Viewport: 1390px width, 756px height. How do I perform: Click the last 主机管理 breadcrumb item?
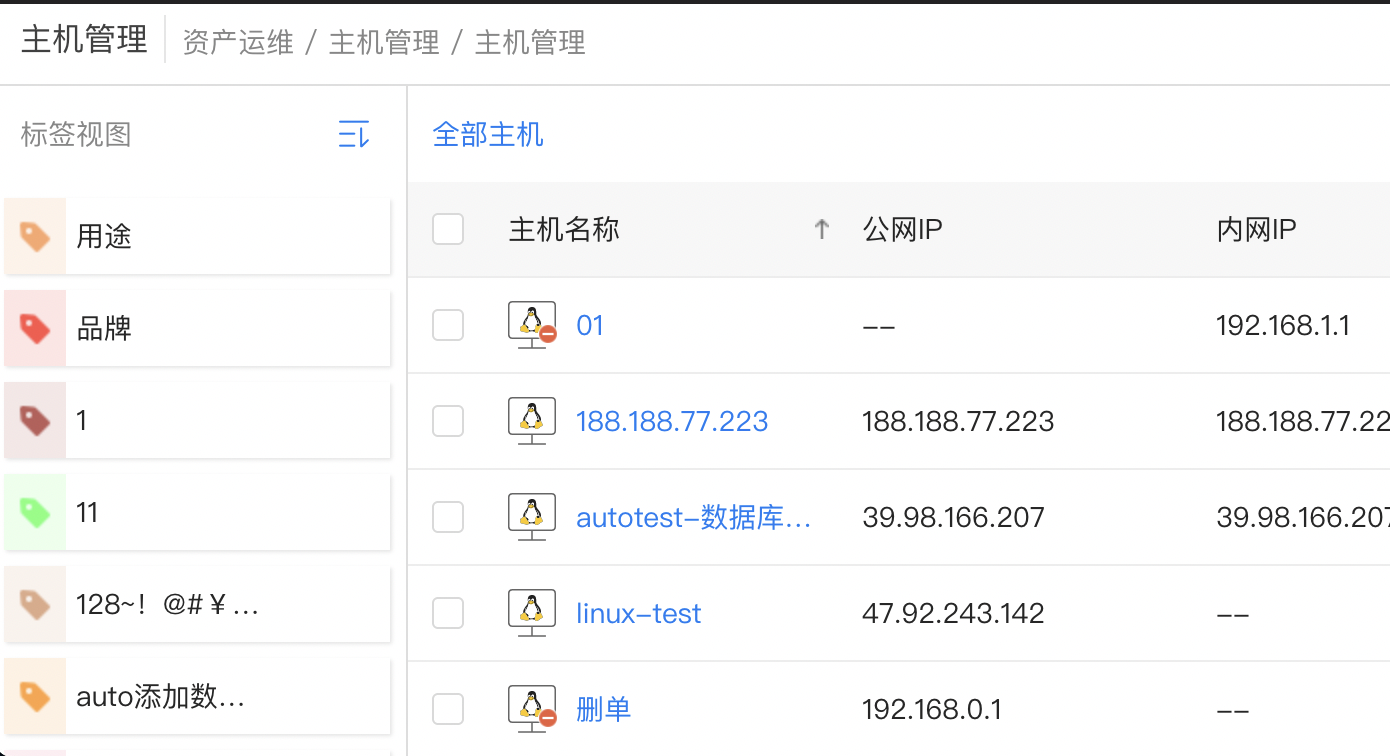click(x=530, y=43)
